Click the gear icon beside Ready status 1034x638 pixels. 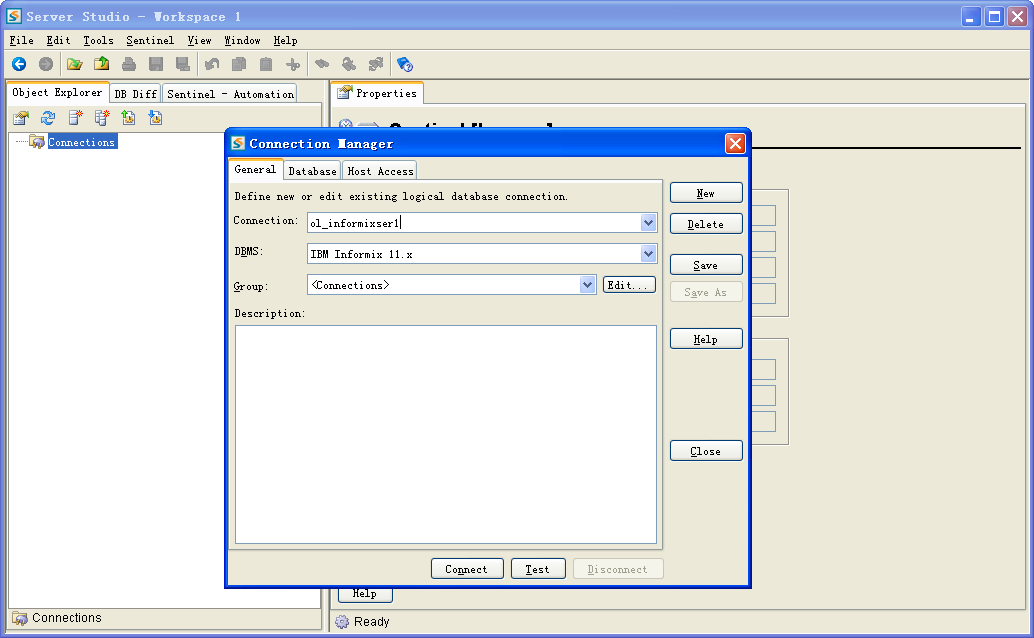[342, 622]
